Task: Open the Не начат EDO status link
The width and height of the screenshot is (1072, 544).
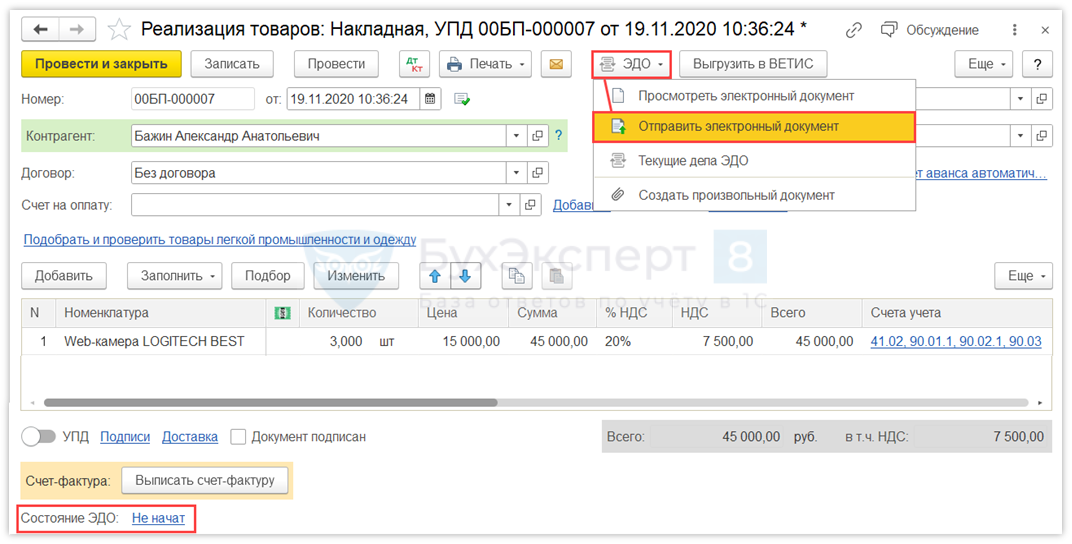Action: tap(158, 519)
